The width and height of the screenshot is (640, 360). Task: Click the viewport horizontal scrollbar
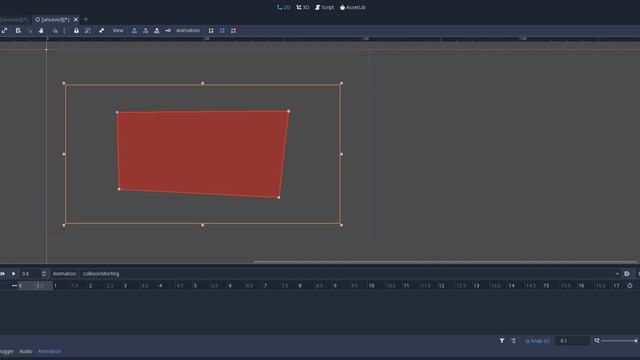(x=445, y=262)
